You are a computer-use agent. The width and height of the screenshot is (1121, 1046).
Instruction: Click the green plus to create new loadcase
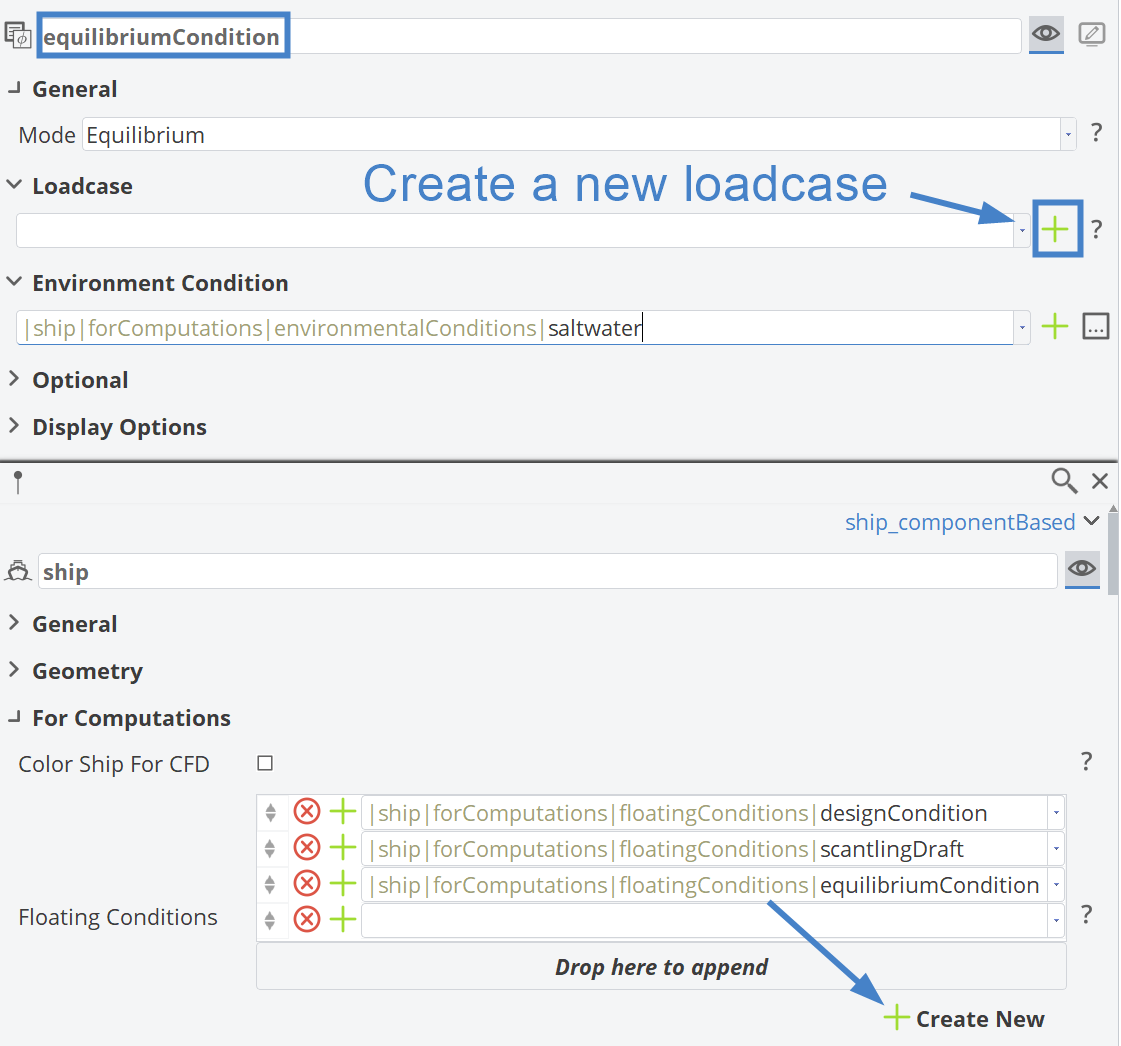tap(1056, 230)
